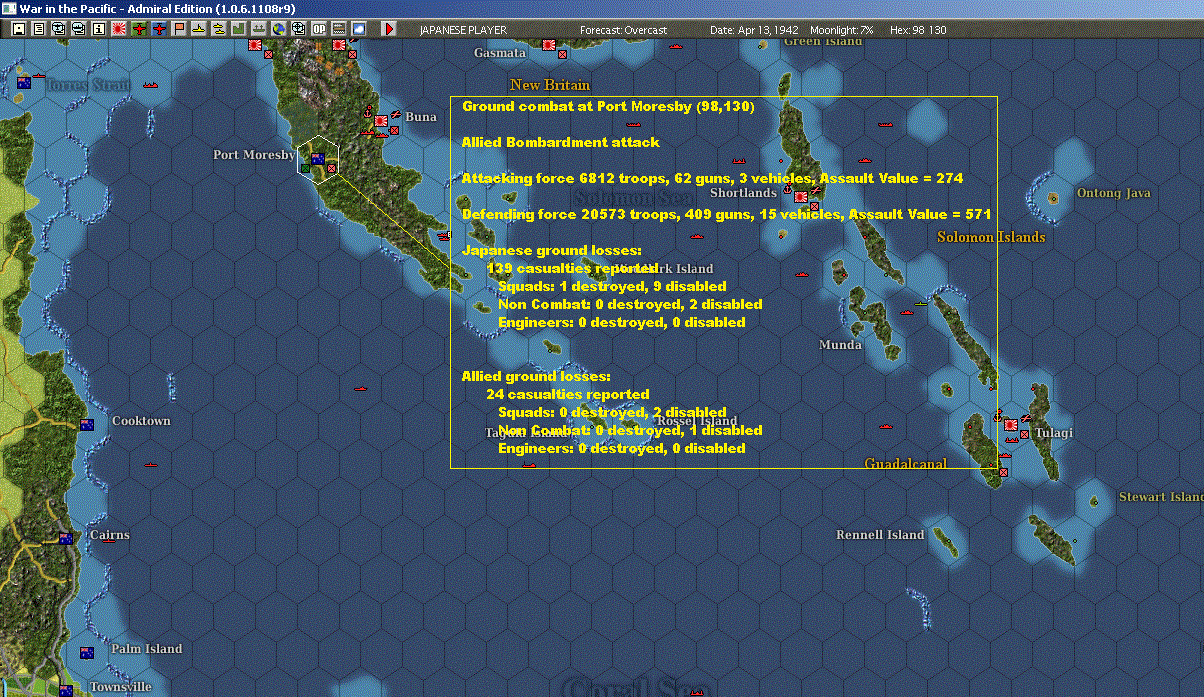Viewport: 1204px width, 697px height.
Task: Open the document list report icon
Action: point(38,29)
